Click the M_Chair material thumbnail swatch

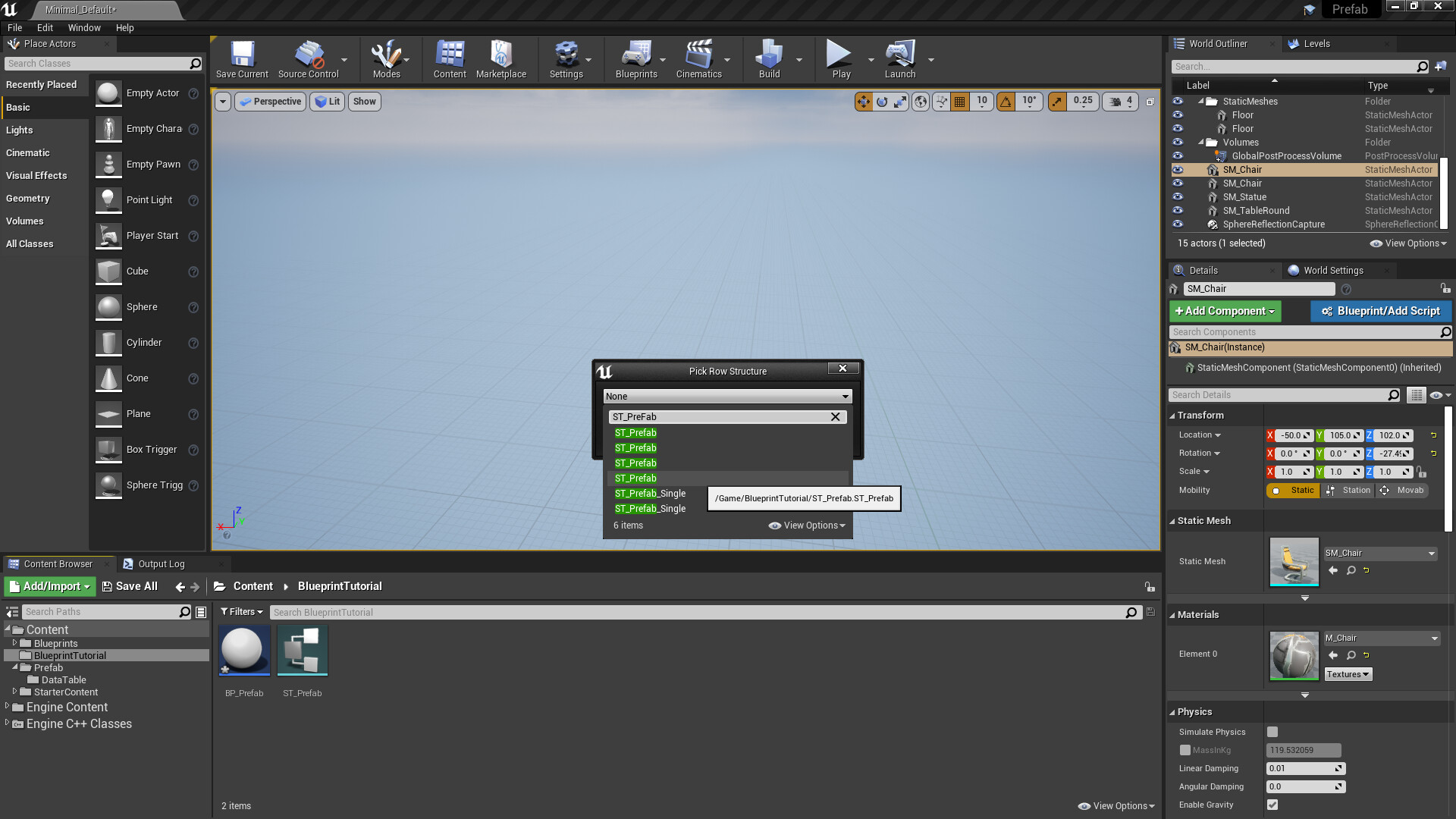pos(1294,654)
